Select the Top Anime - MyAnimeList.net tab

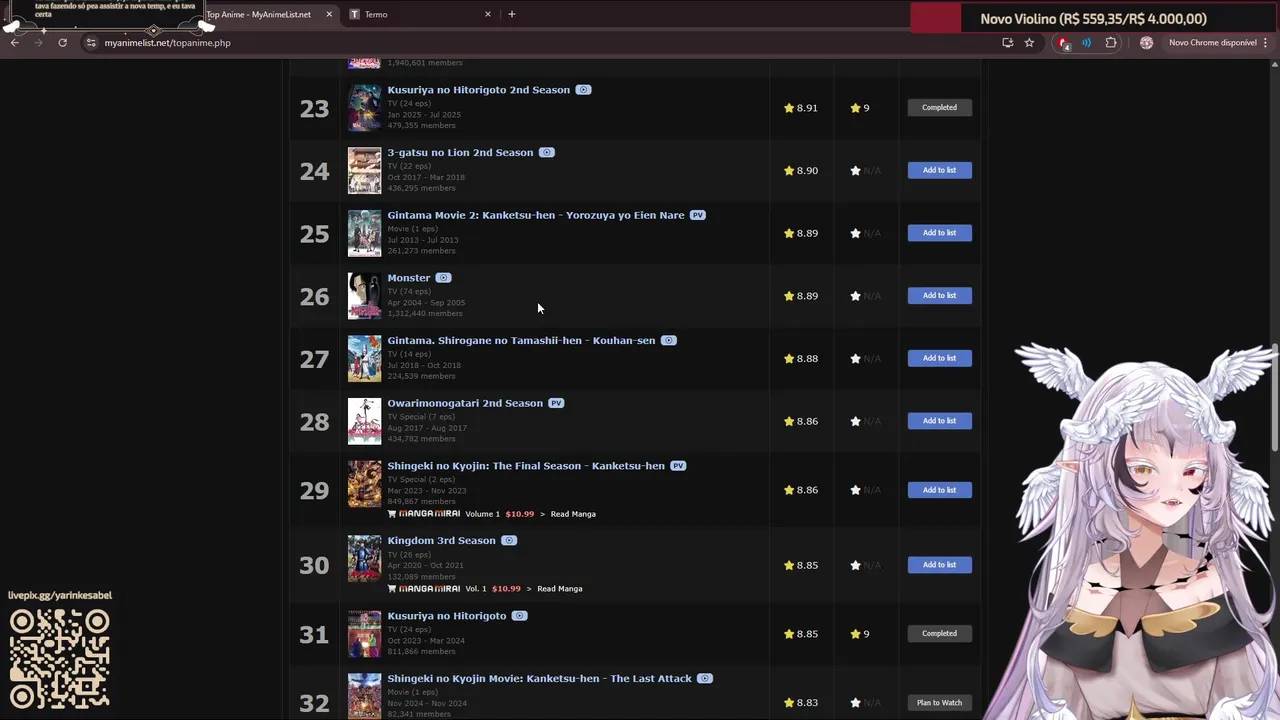coord(258,14)
